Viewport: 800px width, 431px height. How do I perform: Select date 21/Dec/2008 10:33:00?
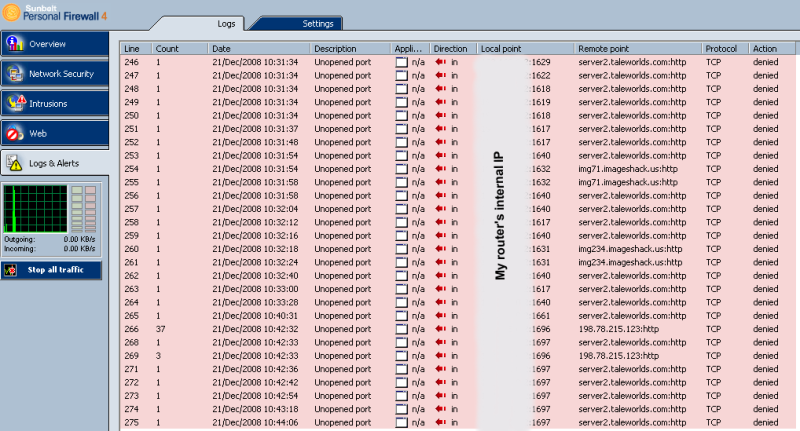[x=255, y=289]
